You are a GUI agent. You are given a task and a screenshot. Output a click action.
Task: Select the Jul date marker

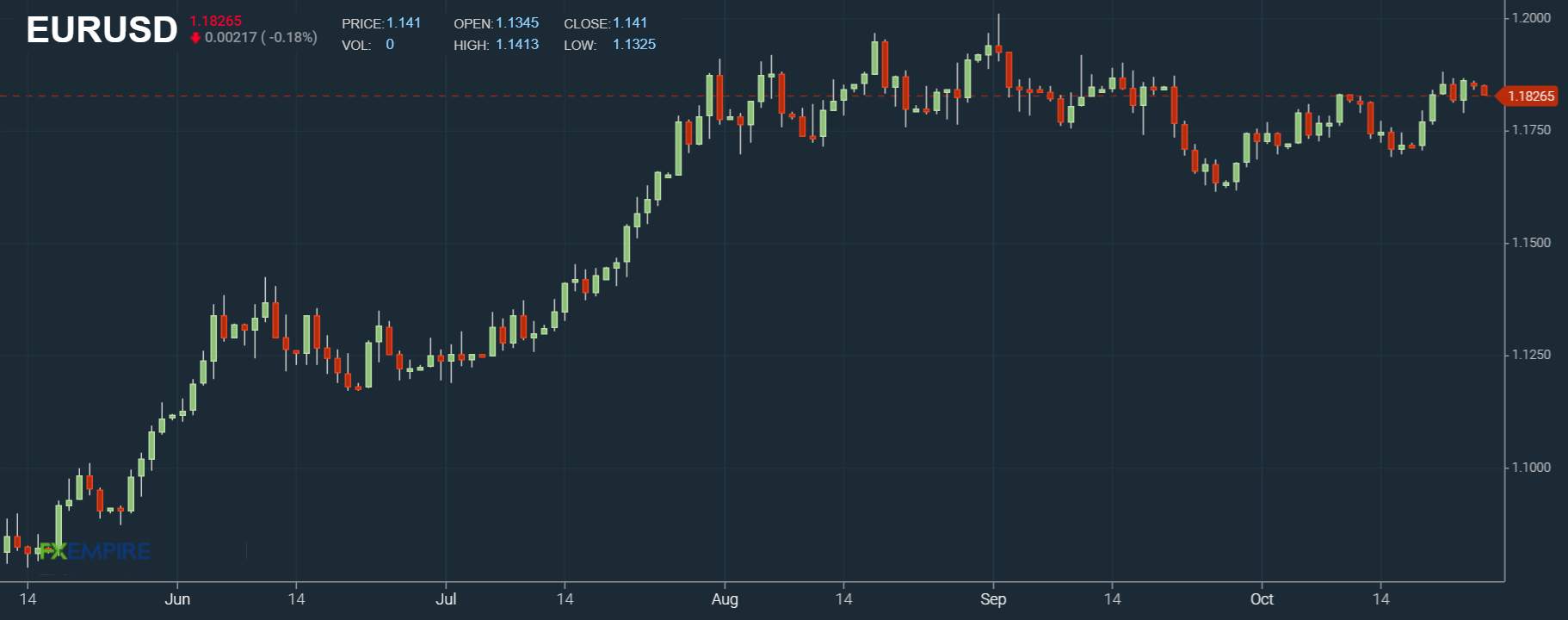click(446, 599)
